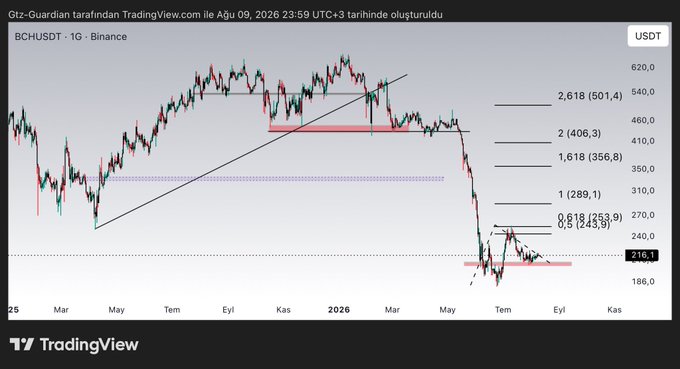680x369 pixels.
Task: Select the rising black trendline
Action: [252, 151]
